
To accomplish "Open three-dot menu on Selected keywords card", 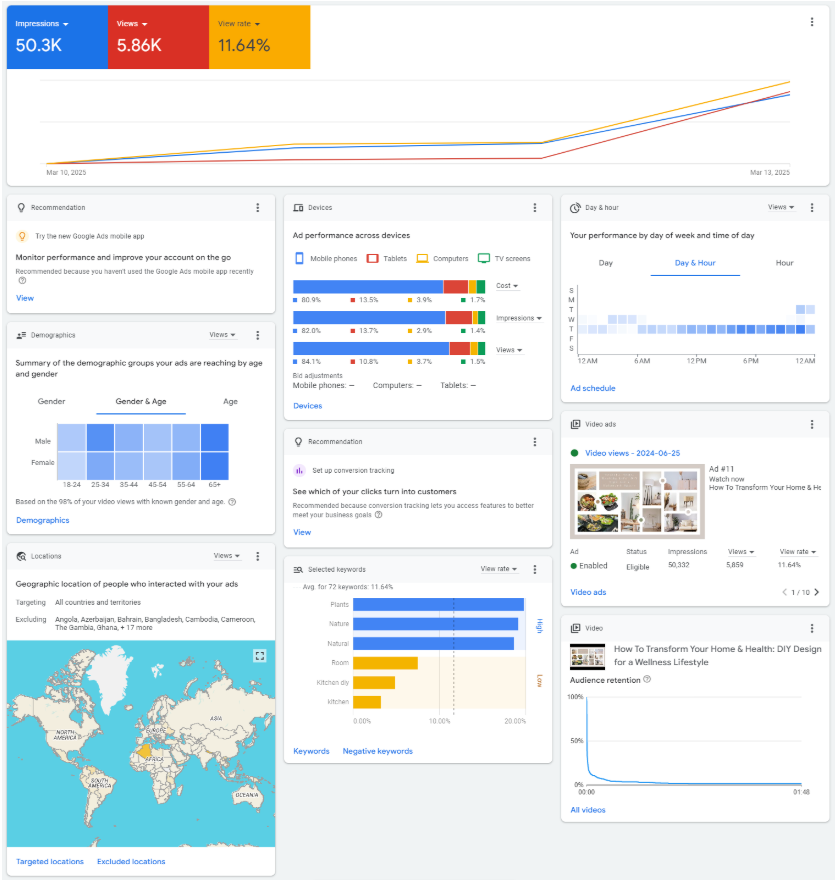I will pos(535,569).
